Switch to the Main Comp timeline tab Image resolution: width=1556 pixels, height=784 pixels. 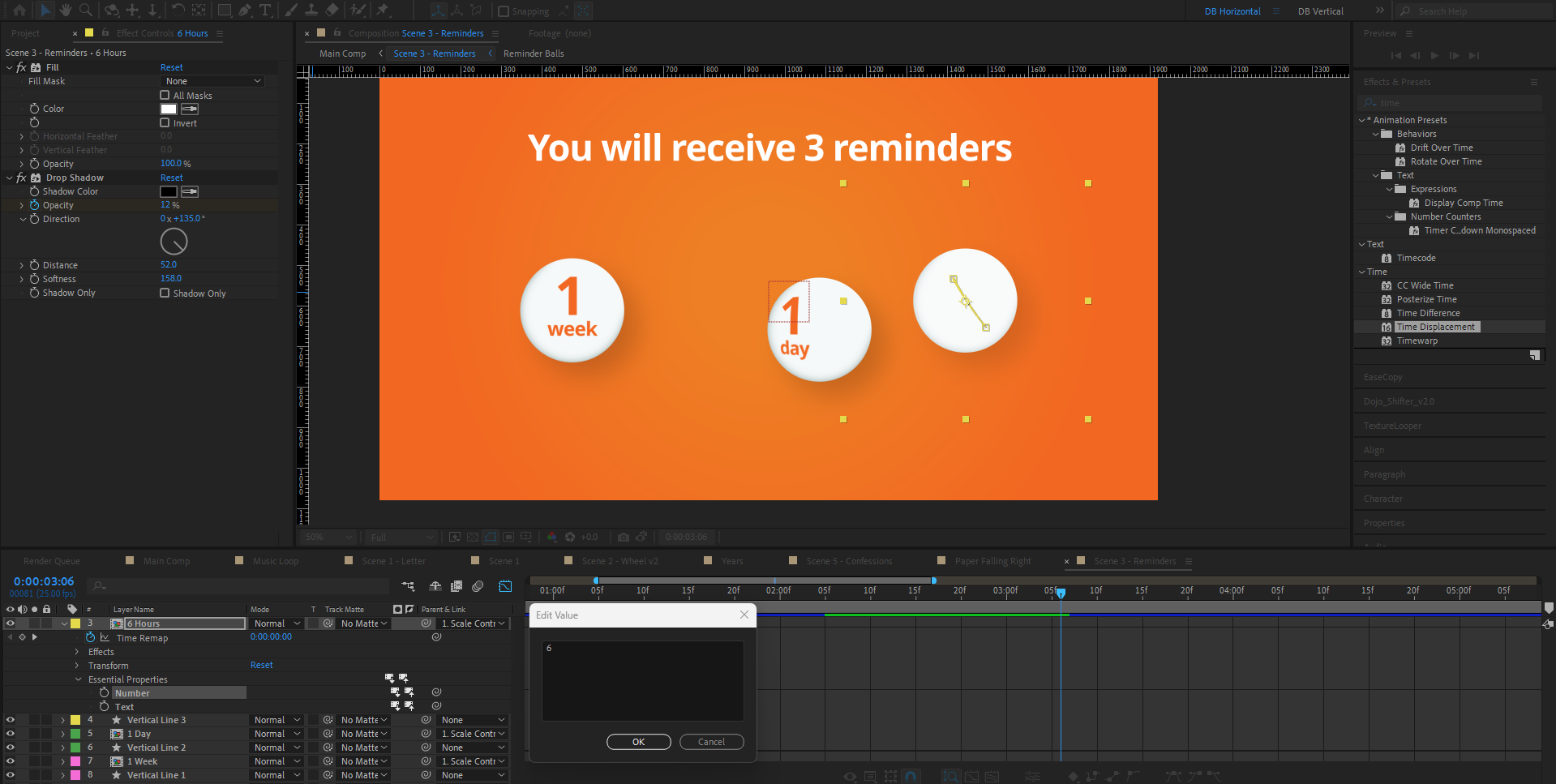click(166, 561)
